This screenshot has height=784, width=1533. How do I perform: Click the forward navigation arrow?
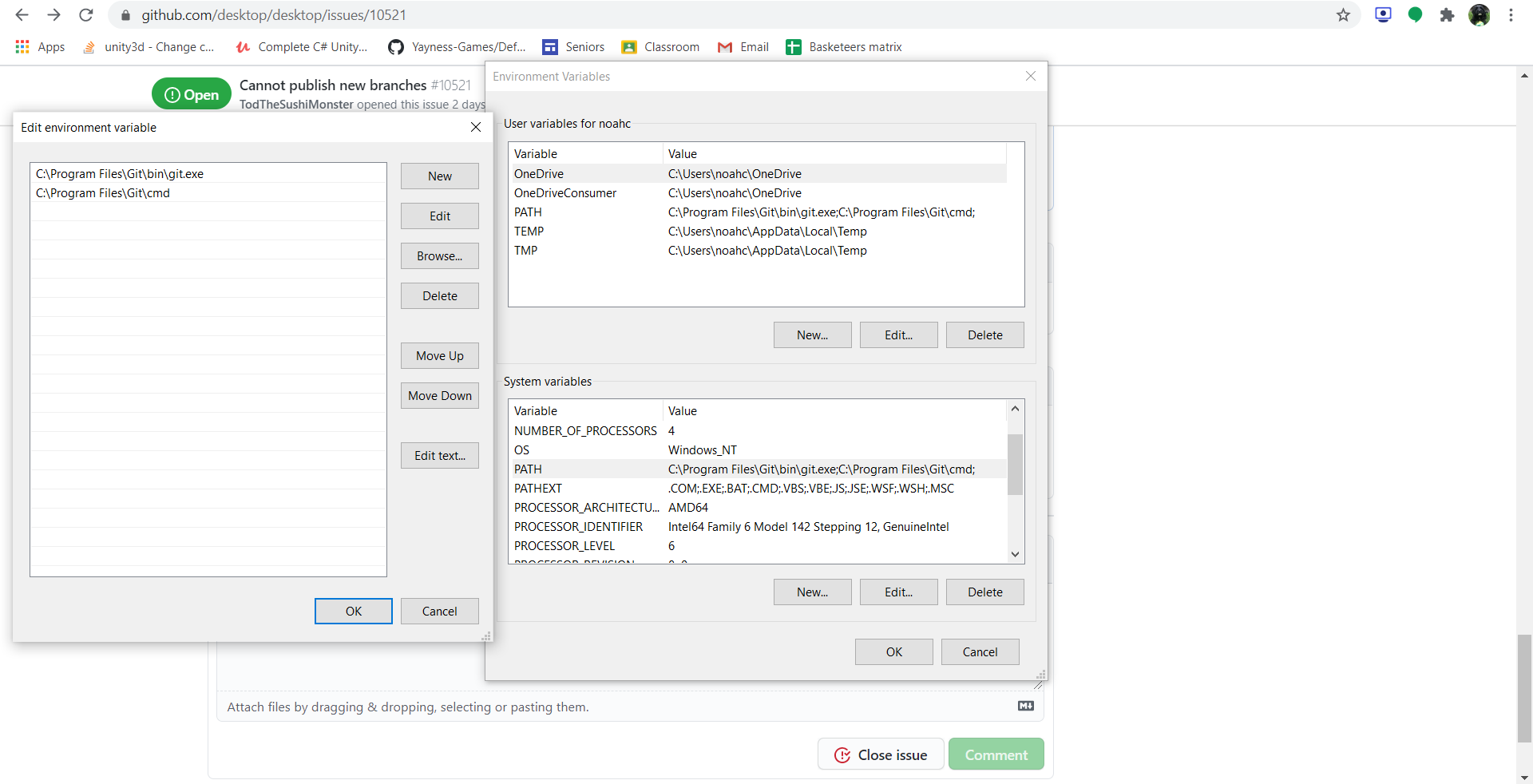(x=53, y=14)
